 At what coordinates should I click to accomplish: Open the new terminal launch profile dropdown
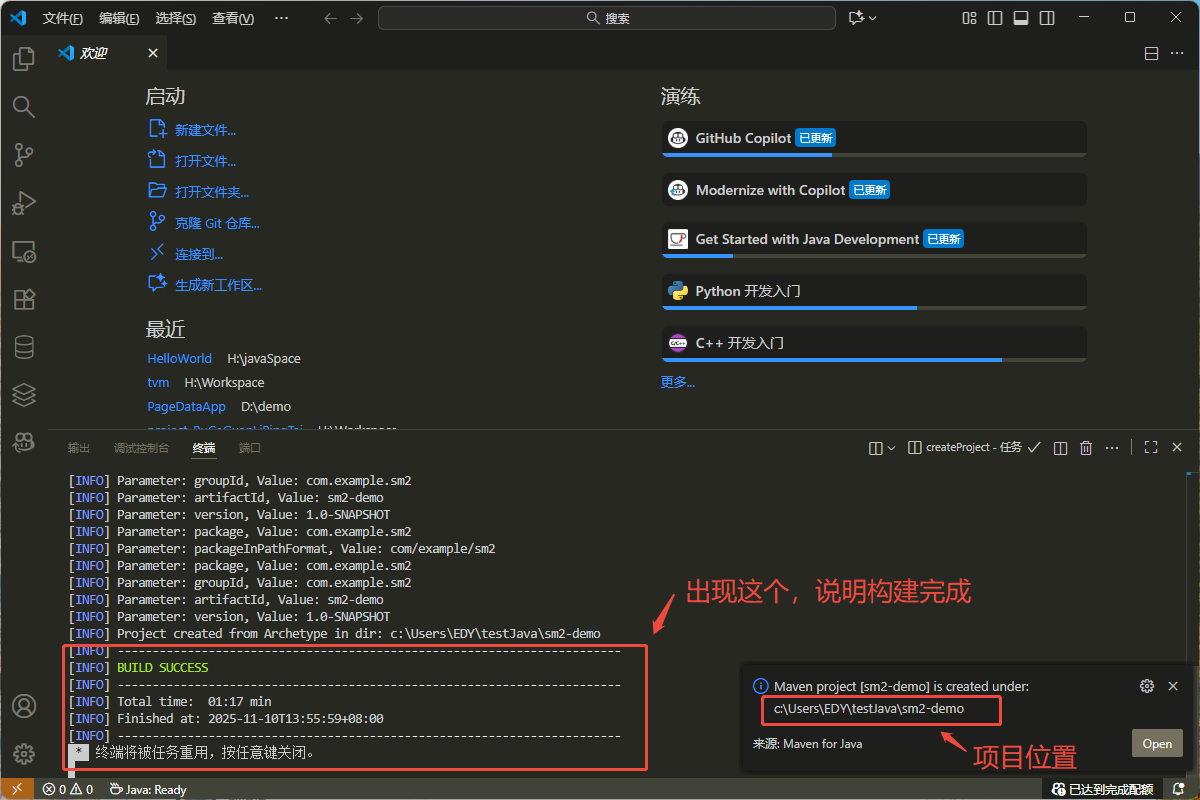891,448
